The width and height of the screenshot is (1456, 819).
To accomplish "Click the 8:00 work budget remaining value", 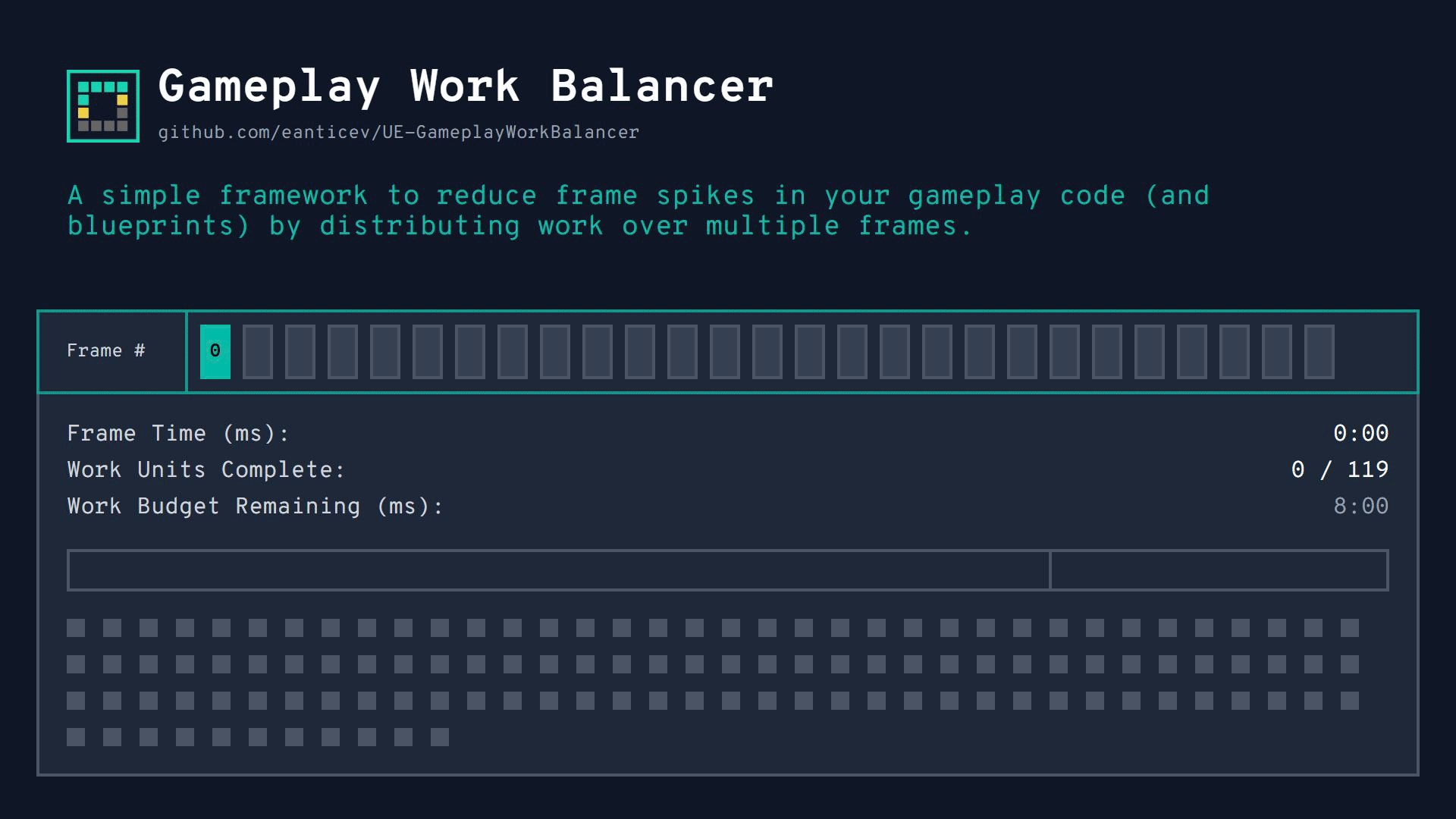I will click(x=1360, y=507).
